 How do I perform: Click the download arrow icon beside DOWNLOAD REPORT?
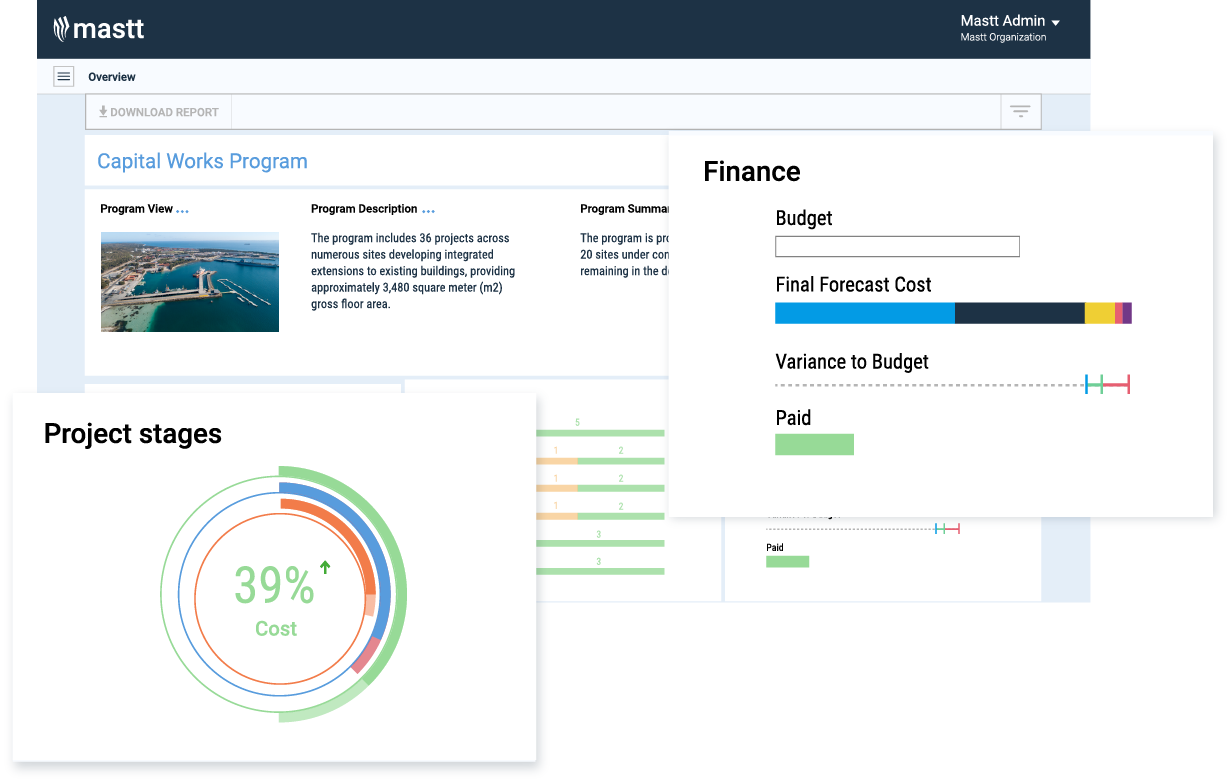102,112
